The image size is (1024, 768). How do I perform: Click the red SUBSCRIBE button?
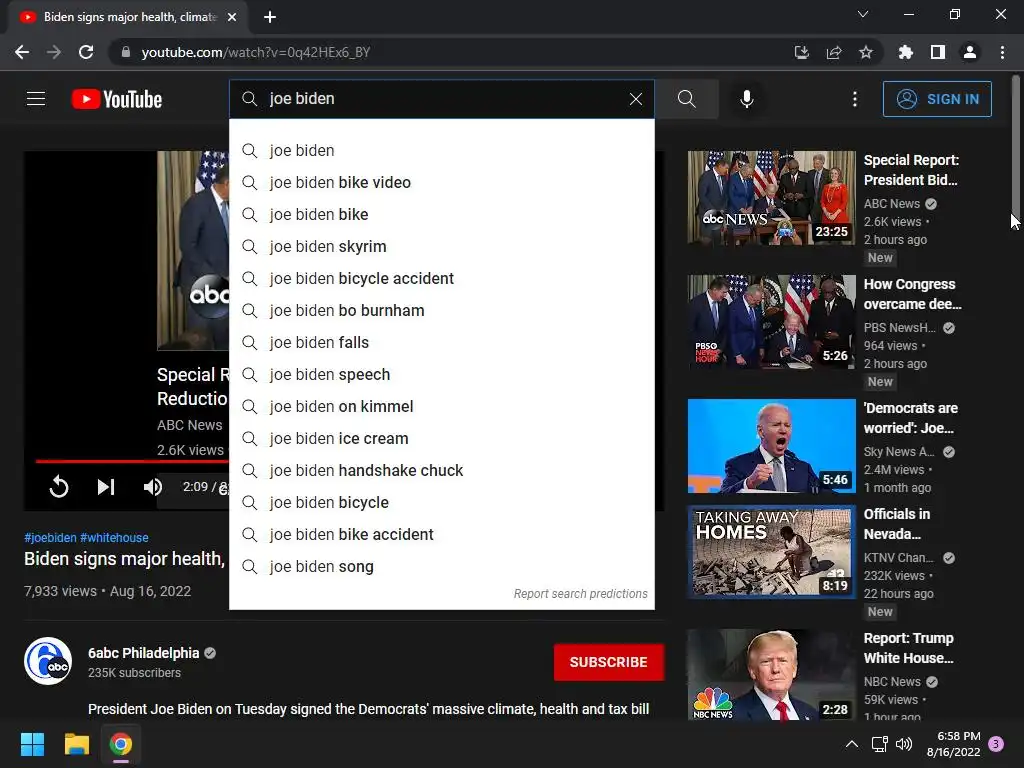609,662
